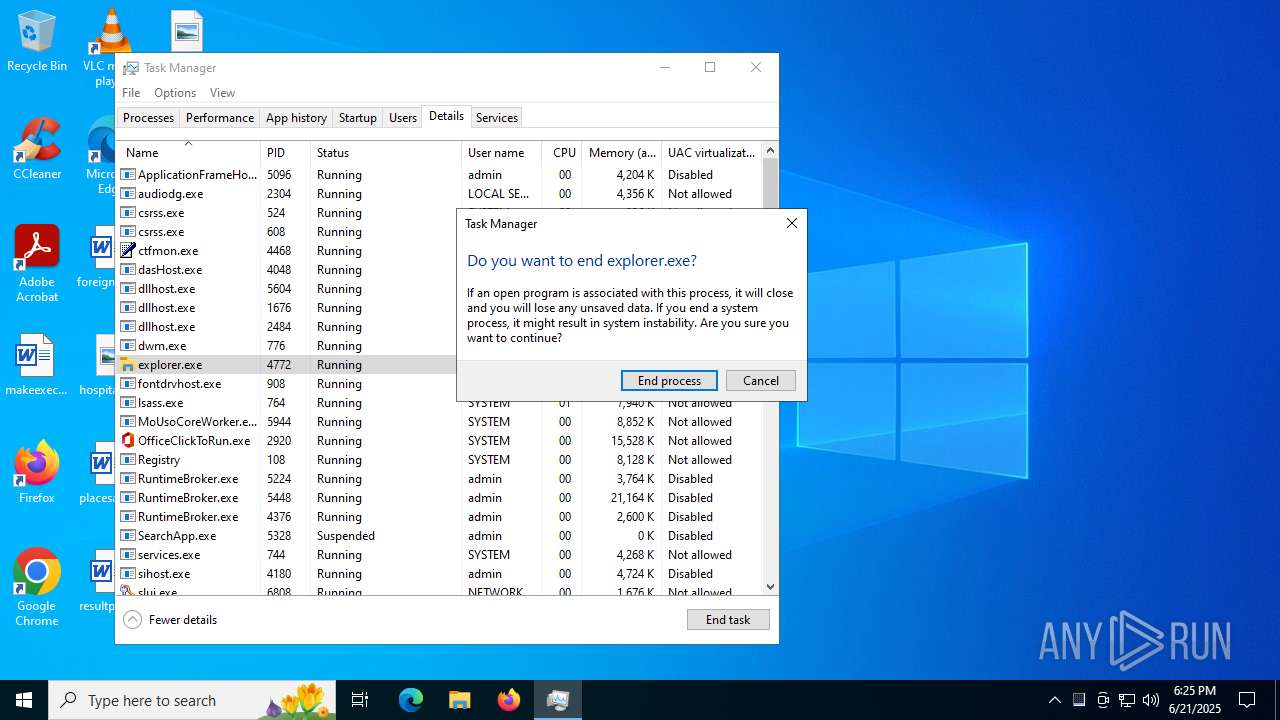Viewport: 1280px width, 720px height.
Task: Open the View menu
Action: coord(222,93)
